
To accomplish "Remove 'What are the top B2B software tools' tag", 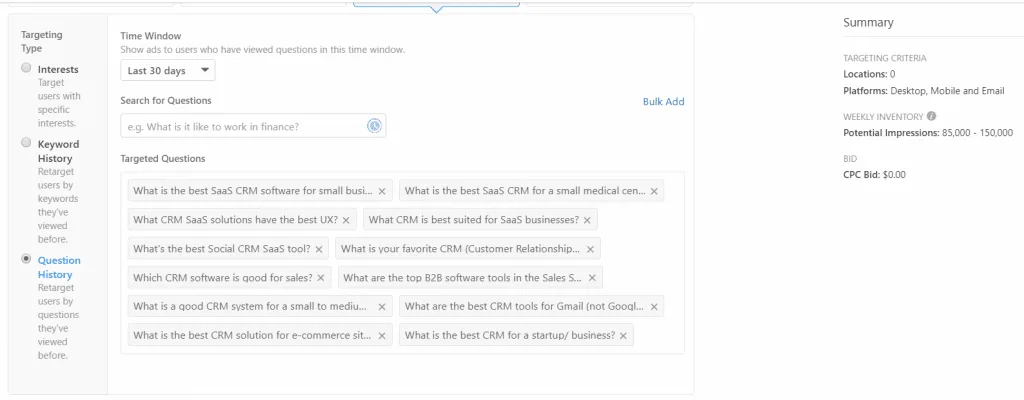I will pyautogui.click(x=592, y=278).
